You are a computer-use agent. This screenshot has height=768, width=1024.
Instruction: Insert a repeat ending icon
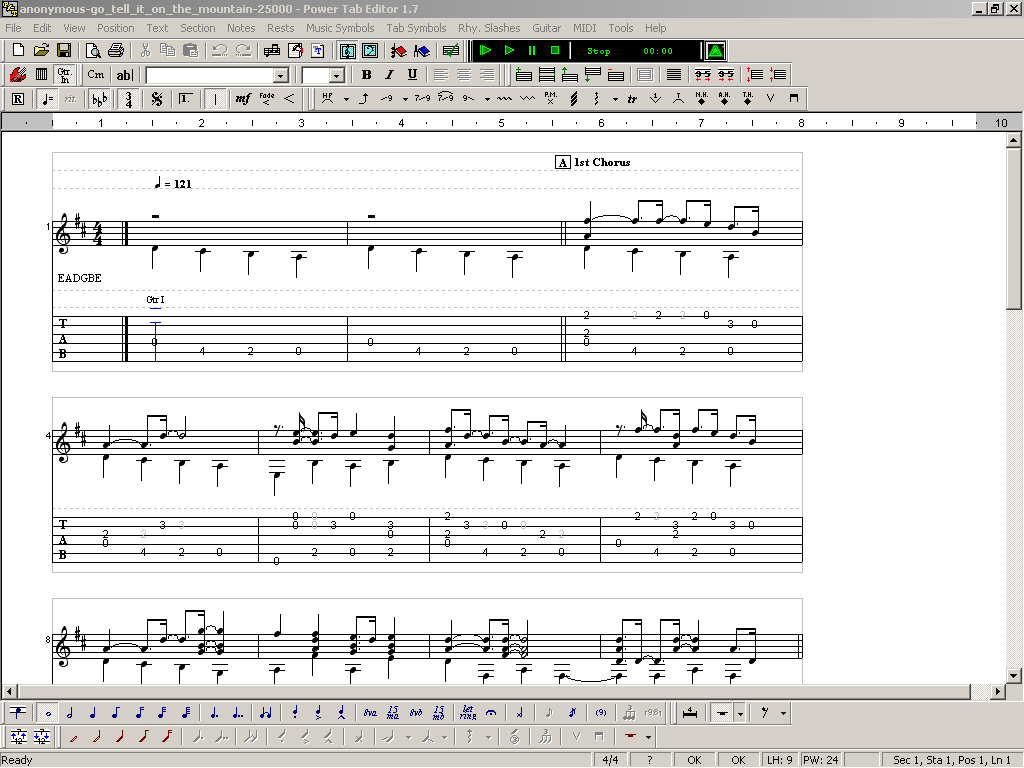(x=185, y=99)
